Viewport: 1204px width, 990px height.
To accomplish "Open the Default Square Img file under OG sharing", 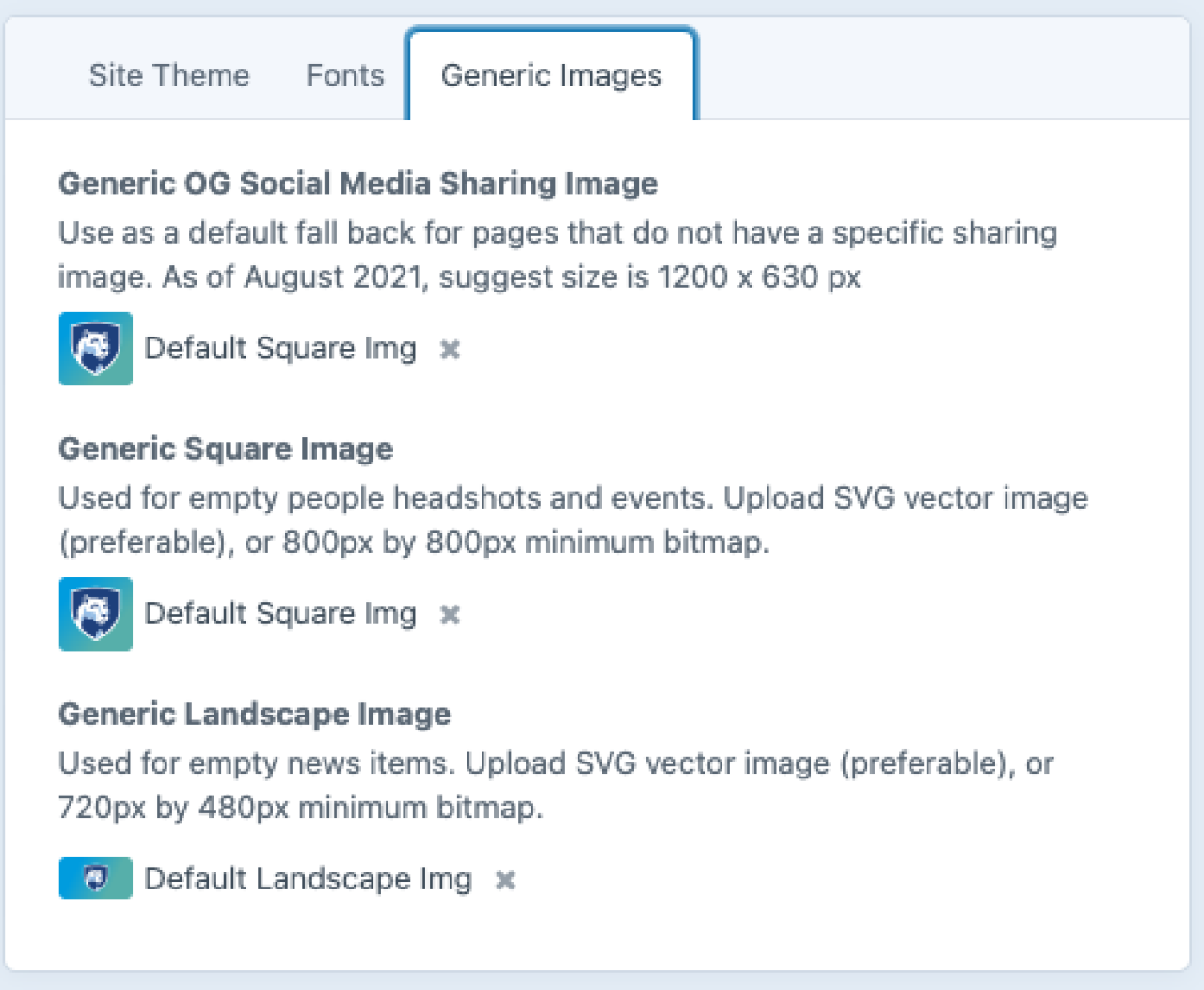I will coord(279,349).
